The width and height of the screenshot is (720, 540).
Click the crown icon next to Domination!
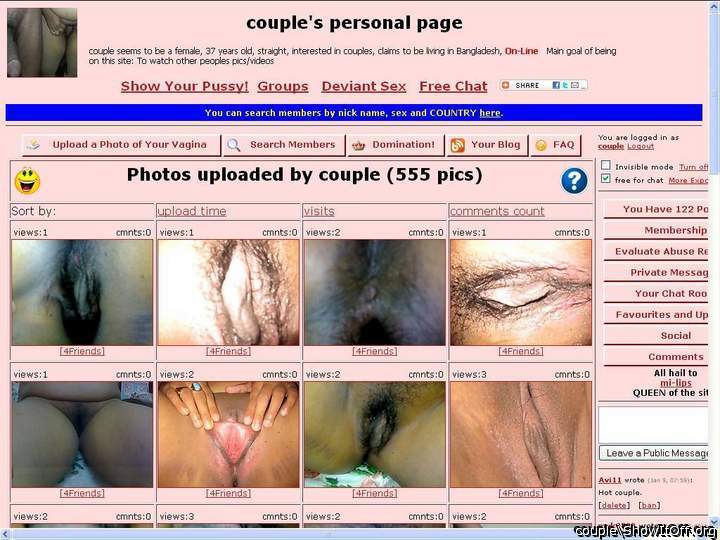[x=359, y=145]
